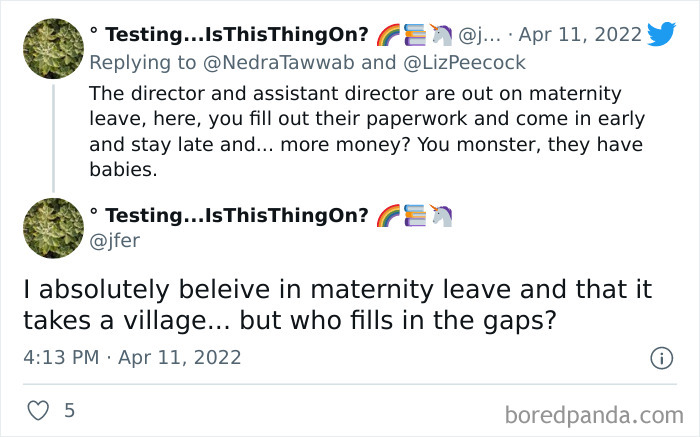Click the main tweet's display name
The image size is (700, 437).
coord(228,215)
